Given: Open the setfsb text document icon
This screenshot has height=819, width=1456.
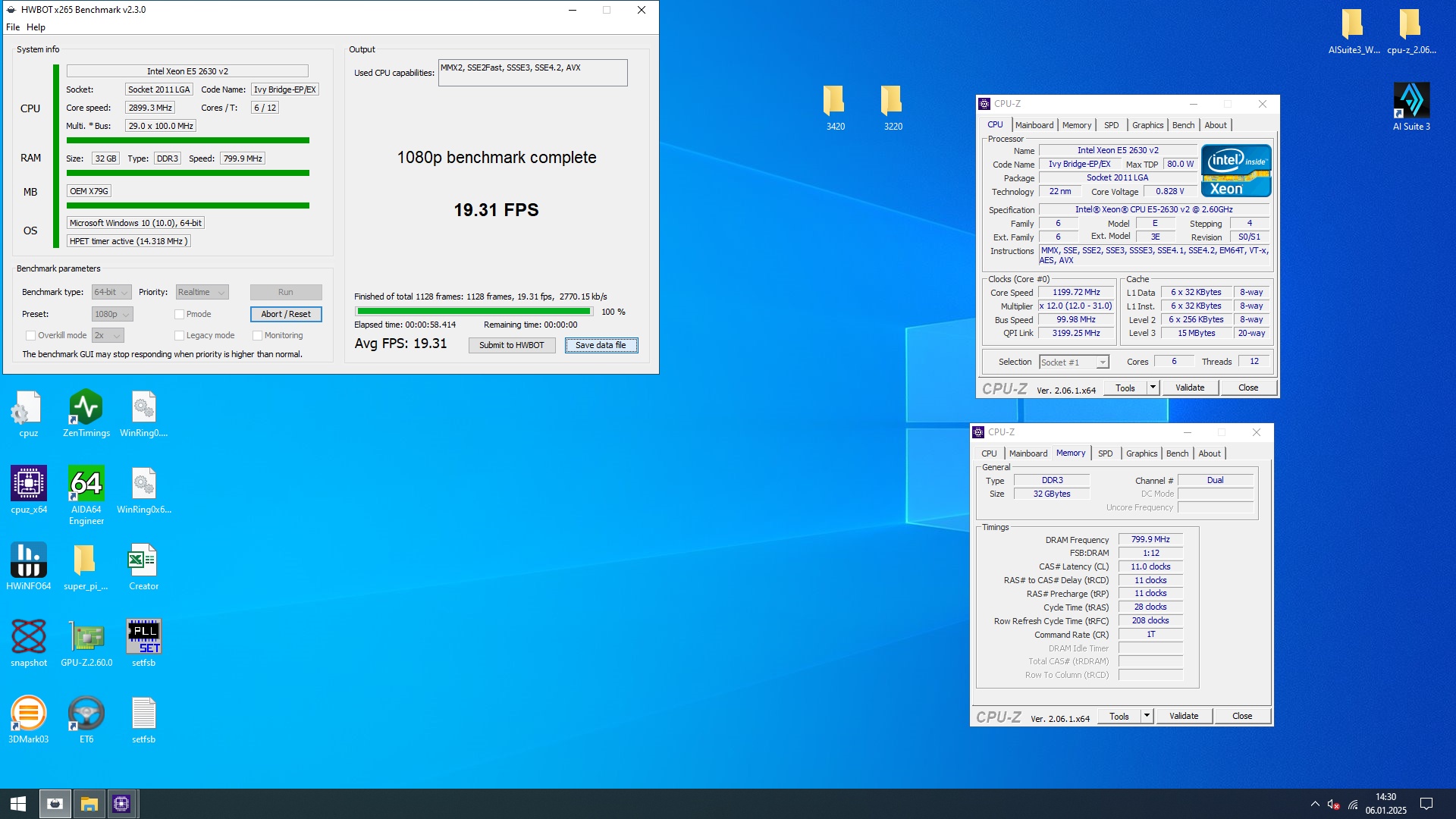Looking at the screenshot, I should click(143, 720).
